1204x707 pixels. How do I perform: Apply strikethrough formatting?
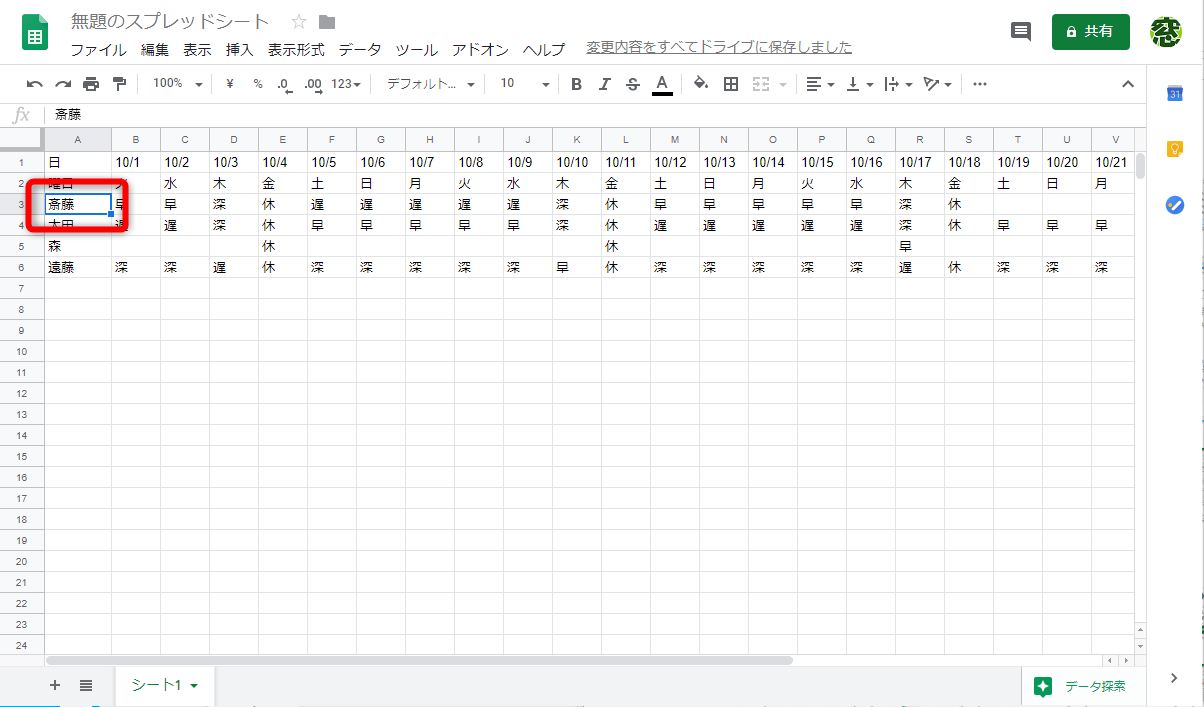pyautogui.click(x=632, y=84)
